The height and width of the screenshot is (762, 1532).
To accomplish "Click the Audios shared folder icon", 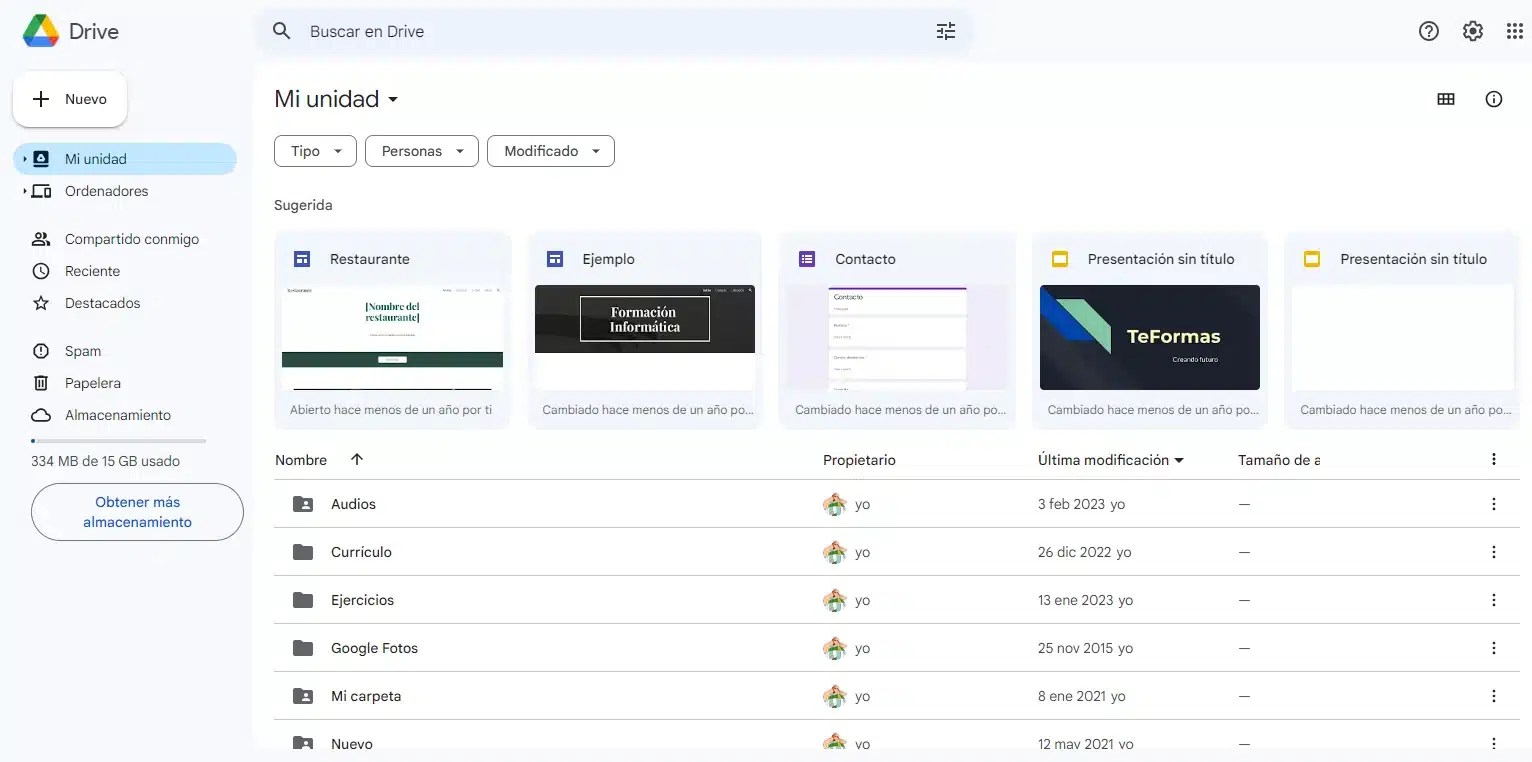I will [303, 504].
